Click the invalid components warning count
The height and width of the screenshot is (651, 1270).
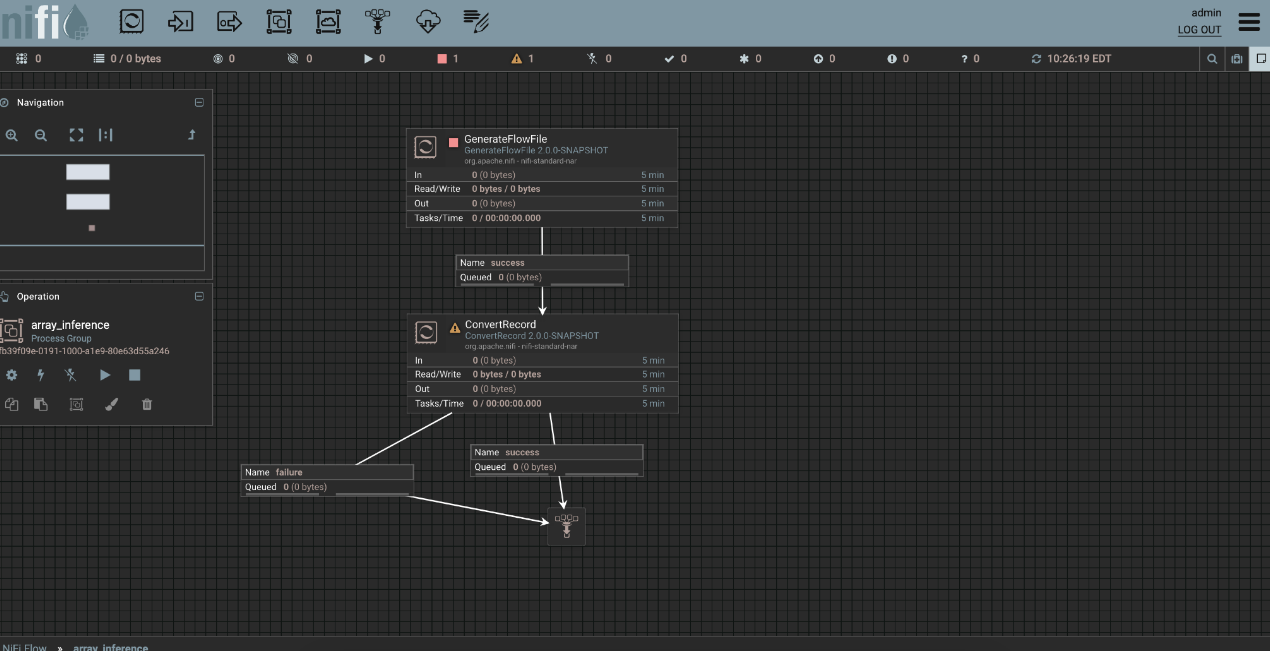(523, 59)
